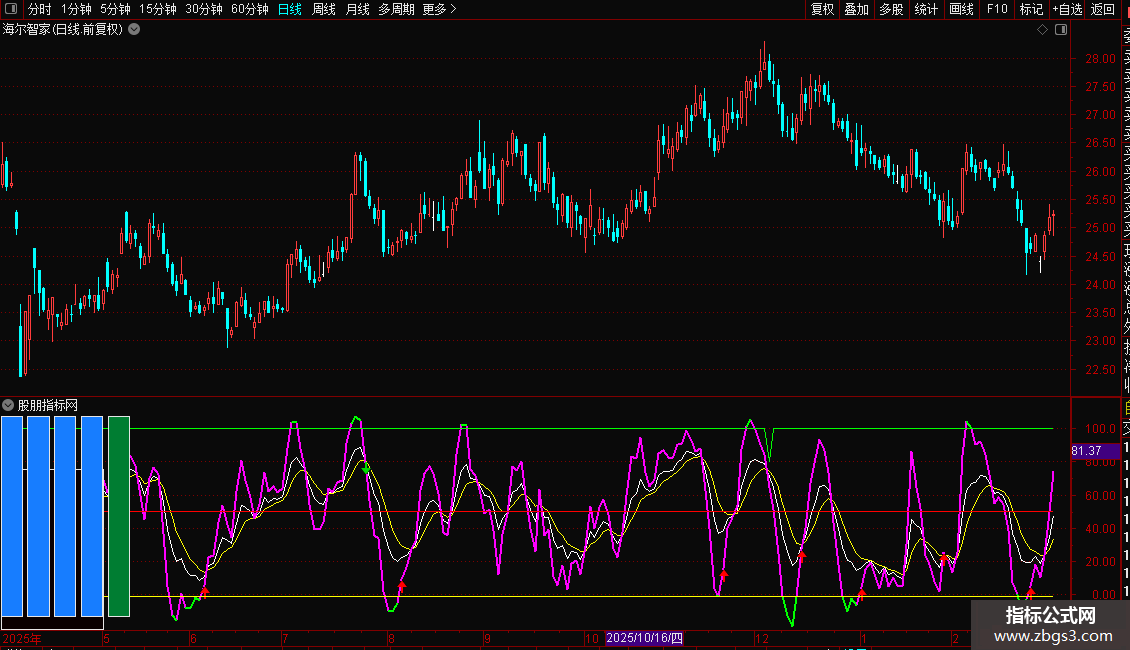Open the 股朋指标网 indicator dropdown
1130x650 pixels.
(x=8, y=405)
